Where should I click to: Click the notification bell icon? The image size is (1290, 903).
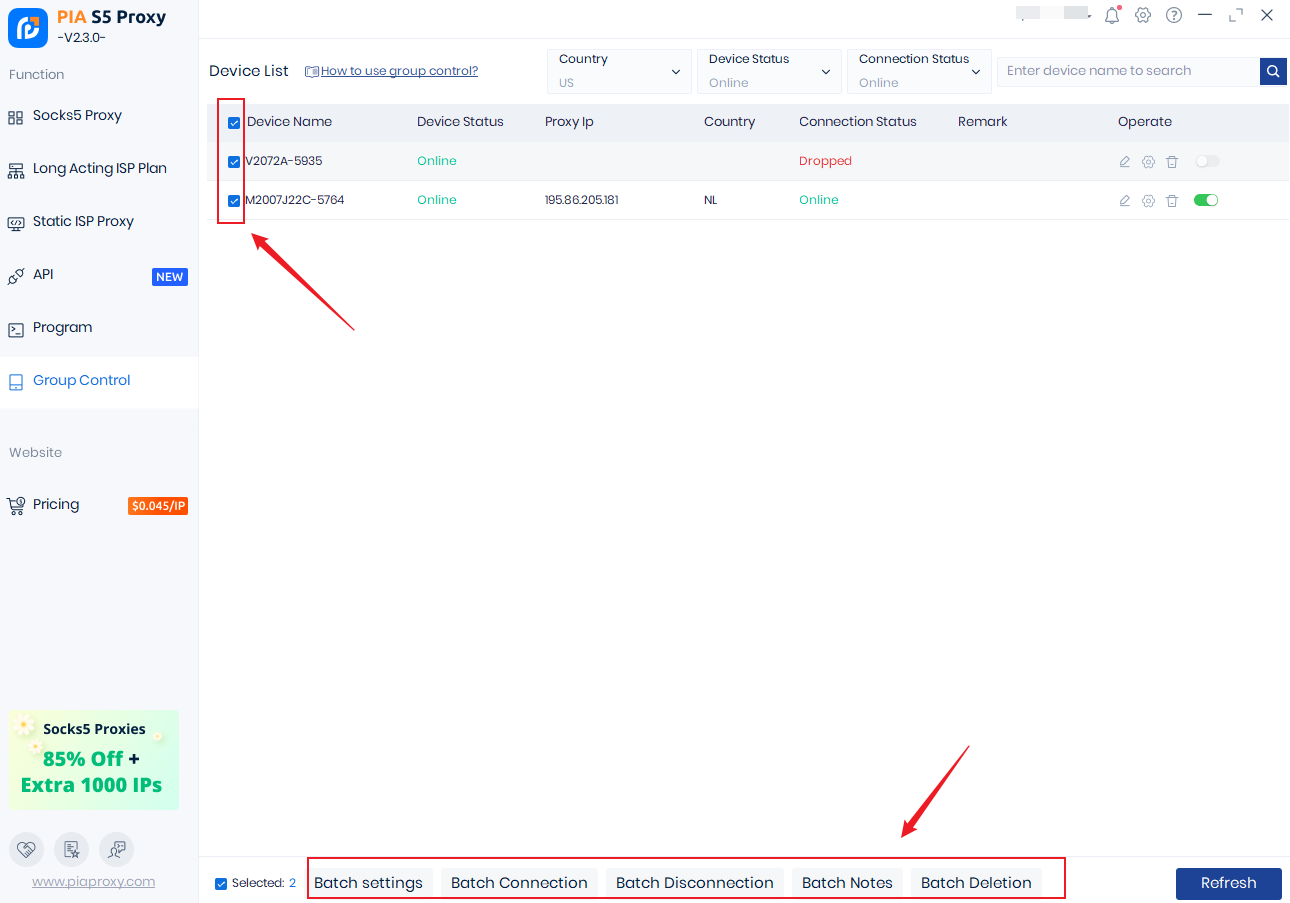coord(1112,15)
